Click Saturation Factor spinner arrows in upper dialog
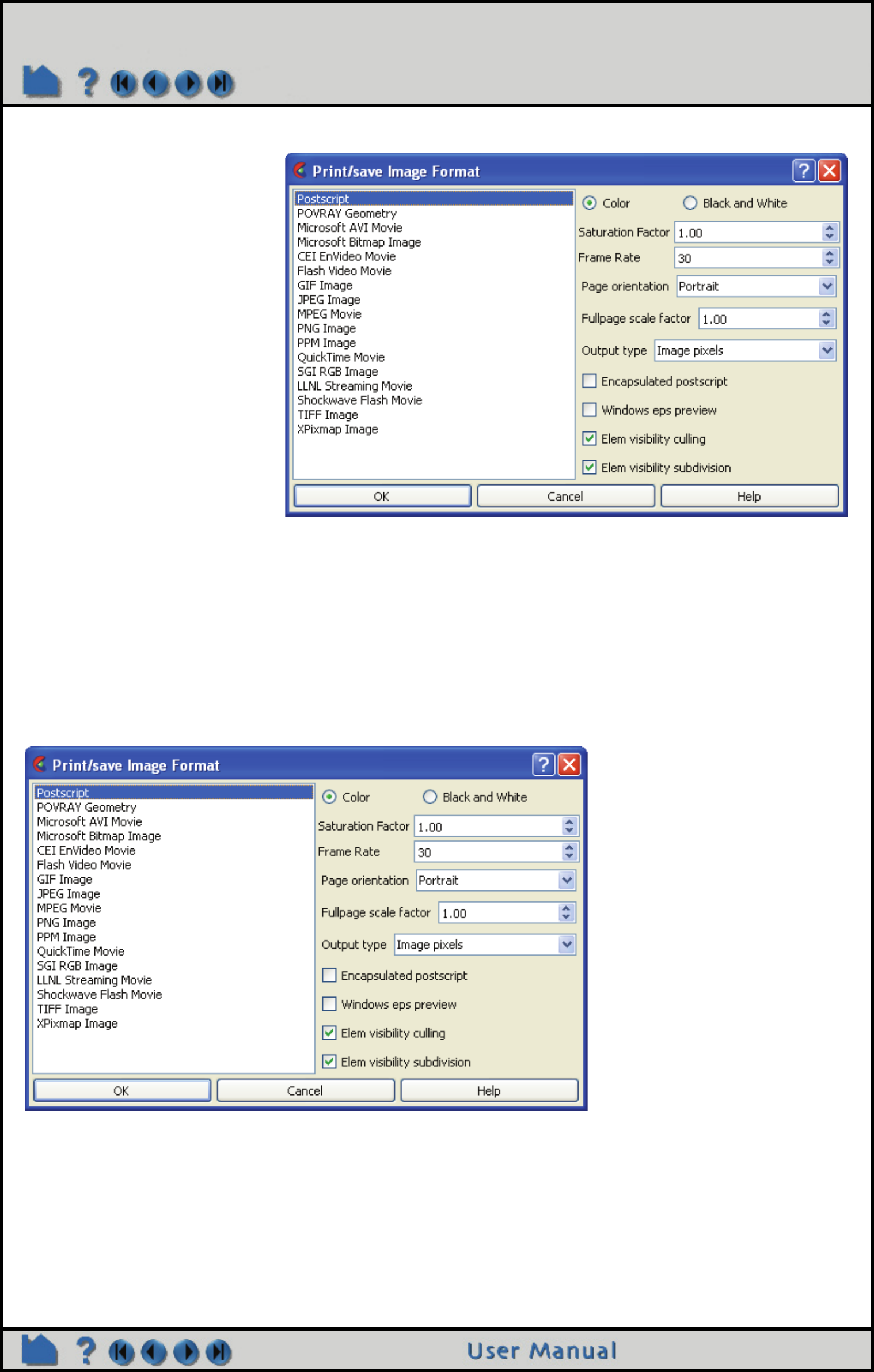 [x=829, y=232]
